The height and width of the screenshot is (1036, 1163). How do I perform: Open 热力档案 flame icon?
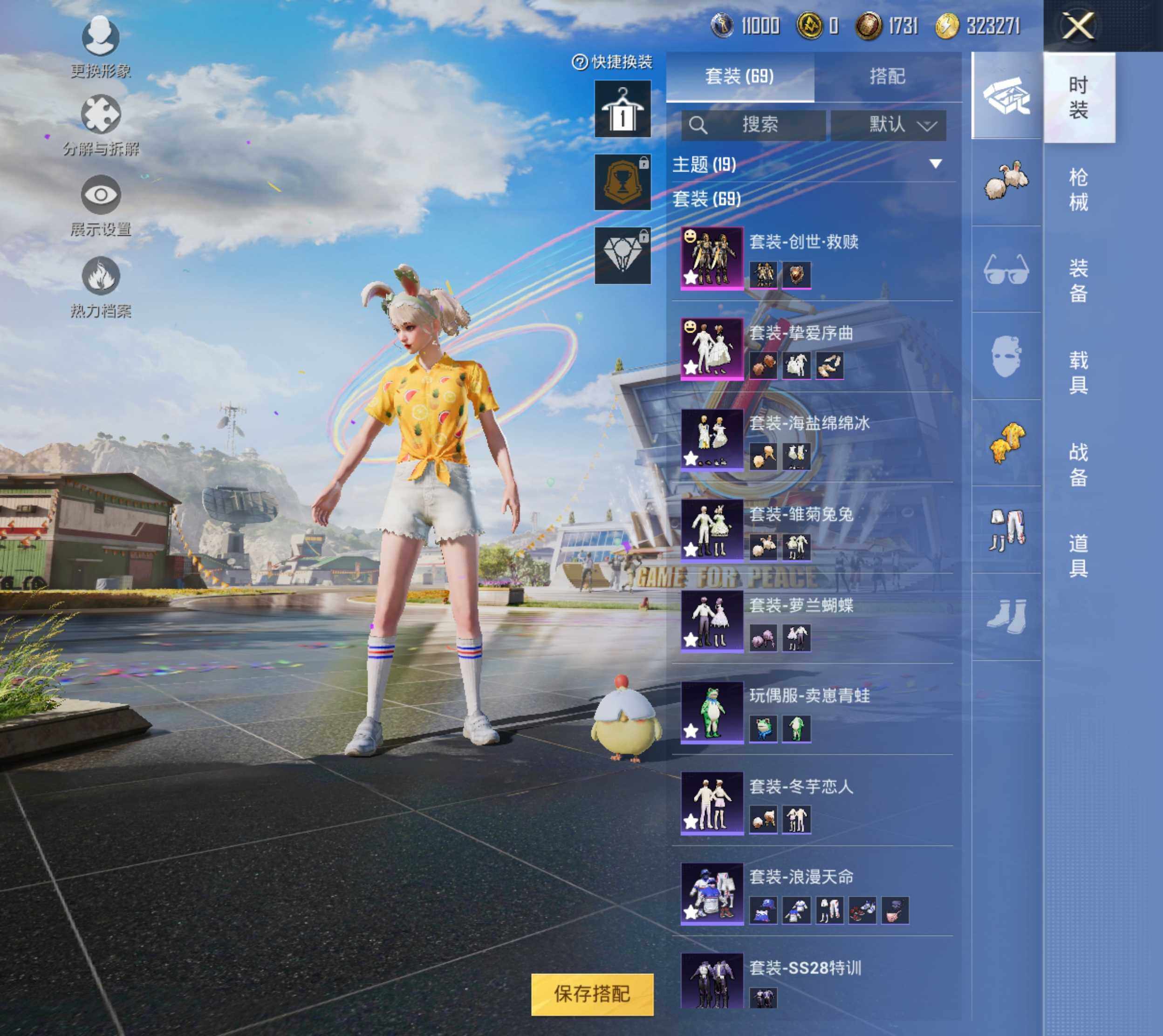click(x=101, y=276)
